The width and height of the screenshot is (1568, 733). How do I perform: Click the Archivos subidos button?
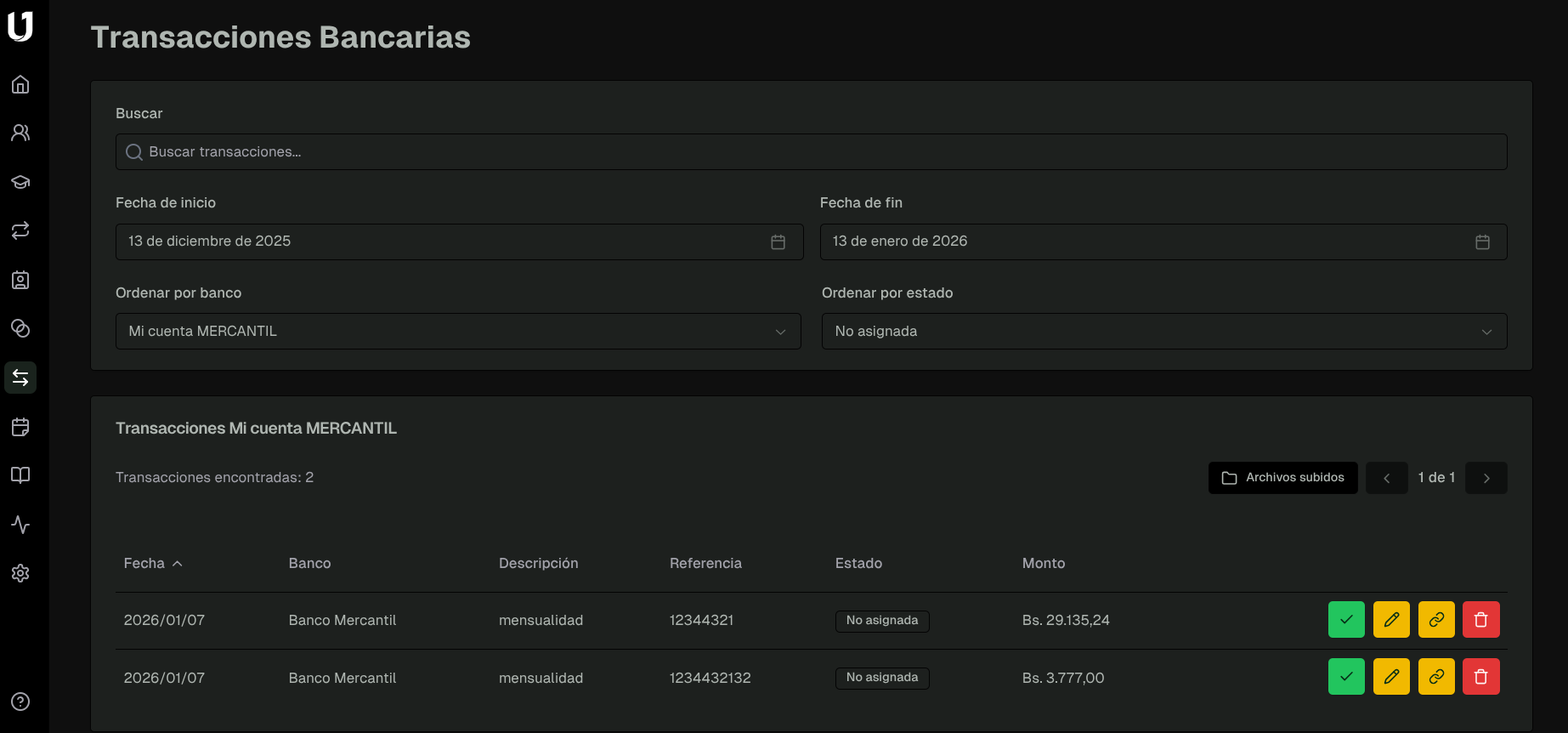1282,478
